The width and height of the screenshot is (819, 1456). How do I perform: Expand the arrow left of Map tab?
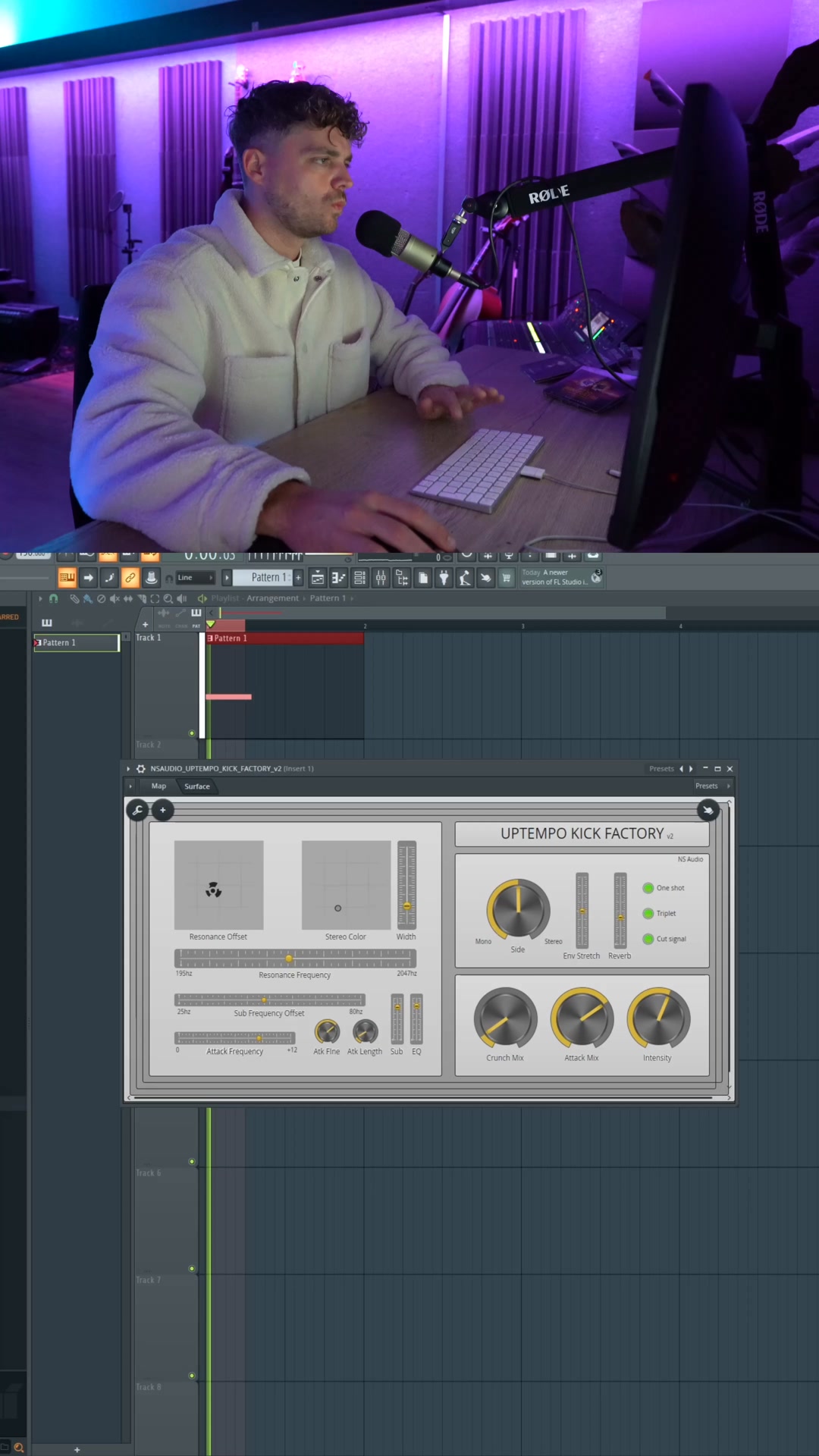130,786
